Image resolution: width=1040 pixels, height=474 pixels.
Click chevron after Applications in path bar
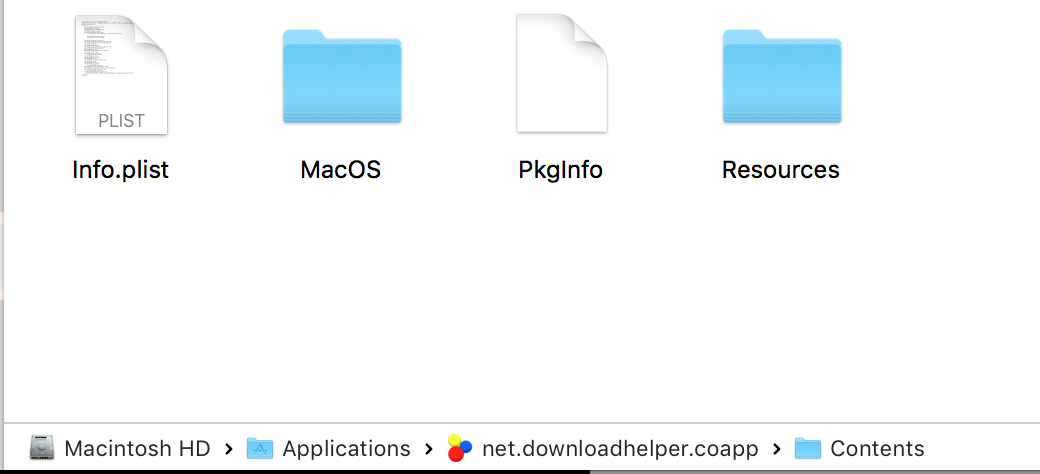[x=428, y=449]
